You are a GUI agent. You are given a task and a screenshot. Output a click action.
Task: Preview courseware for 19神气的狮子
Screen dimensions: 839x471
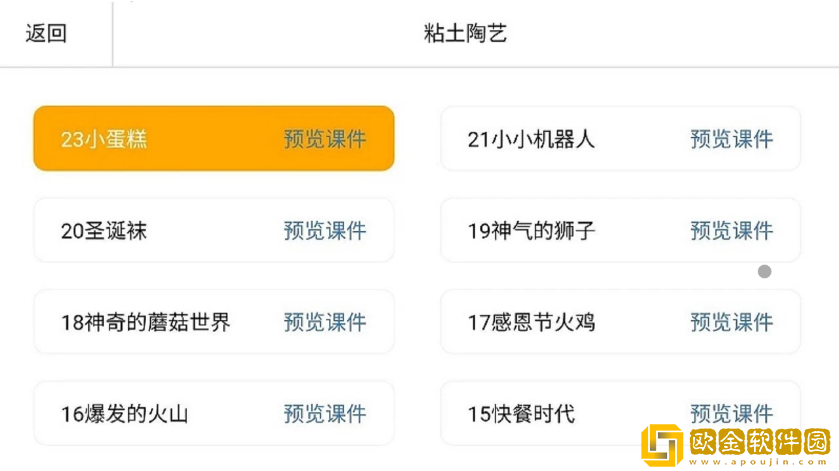[x=731, y=231]
